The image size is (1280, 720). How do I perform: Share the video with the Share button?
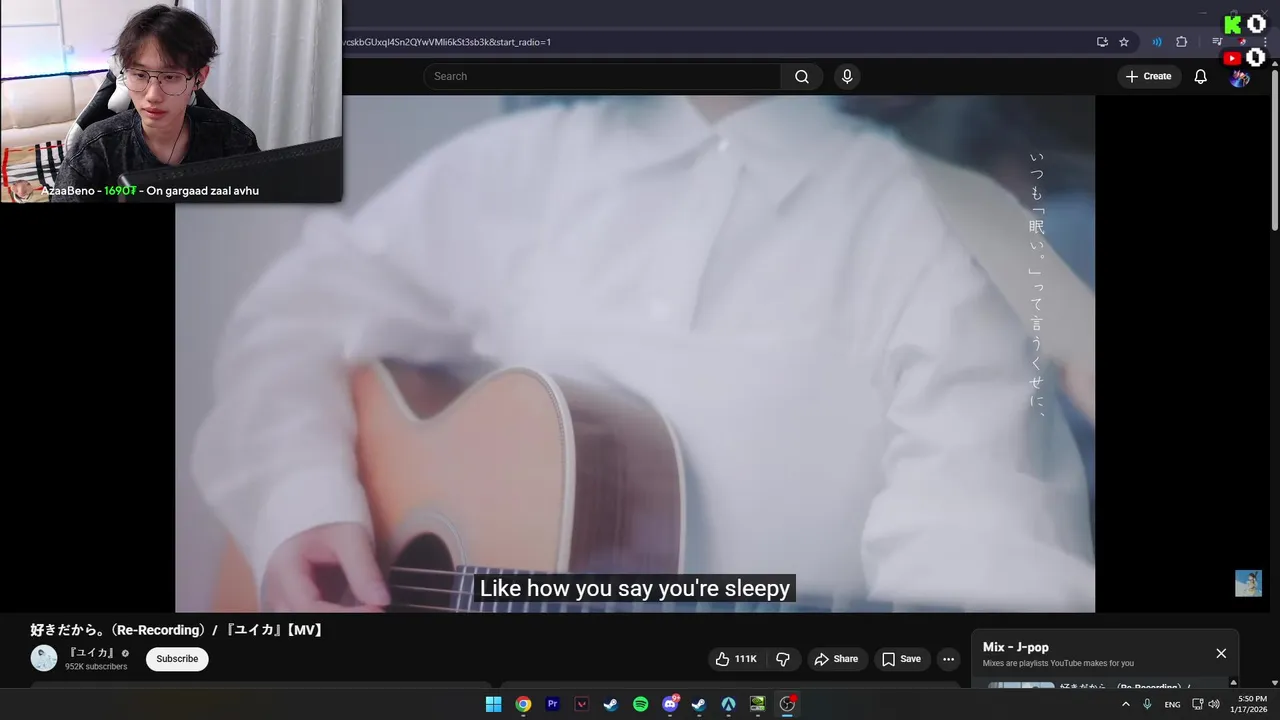(x=836, y=659)
